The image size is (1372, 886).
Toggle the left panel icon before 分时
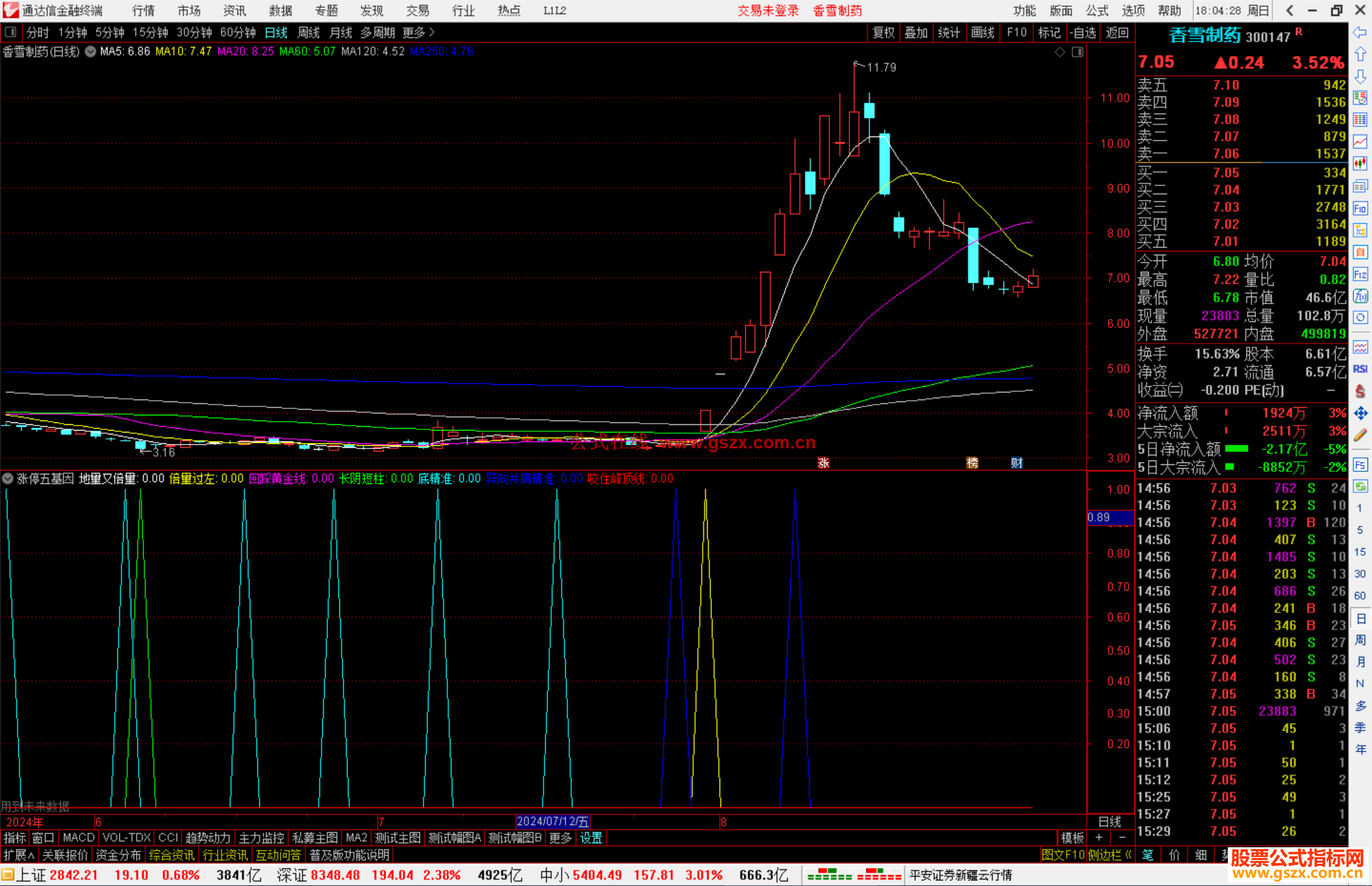tap(11, 32)
